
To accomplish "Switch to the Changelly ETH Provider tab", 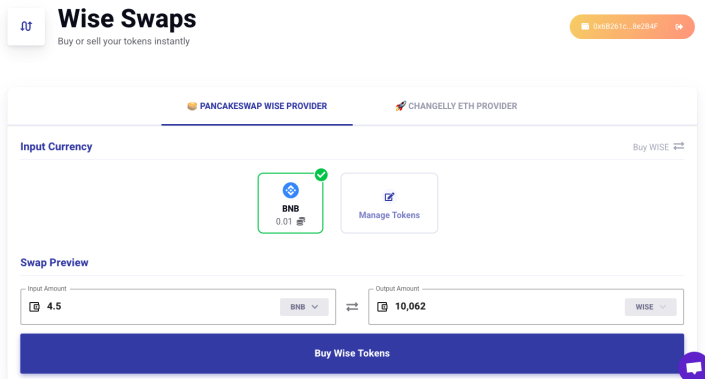I will coord(456,106).
